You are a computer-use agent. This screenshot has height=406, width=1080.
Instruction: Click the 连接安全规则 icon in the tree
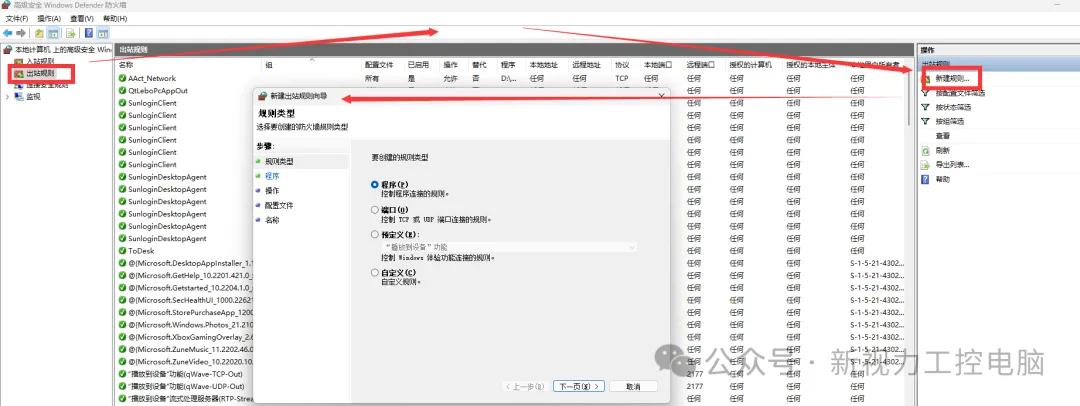tap(19, 85)
